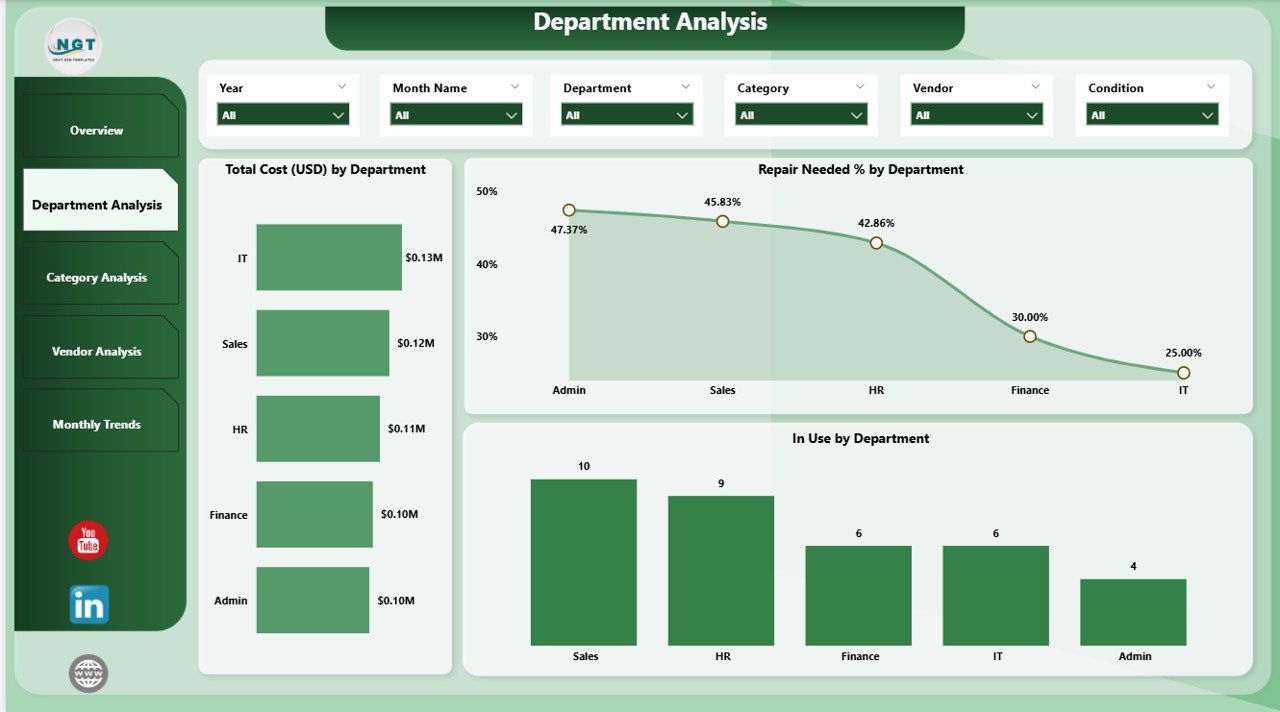Click chevron icon beside Year slicer header
This screenshot has width=1280, height=712.
pos(342,87)
